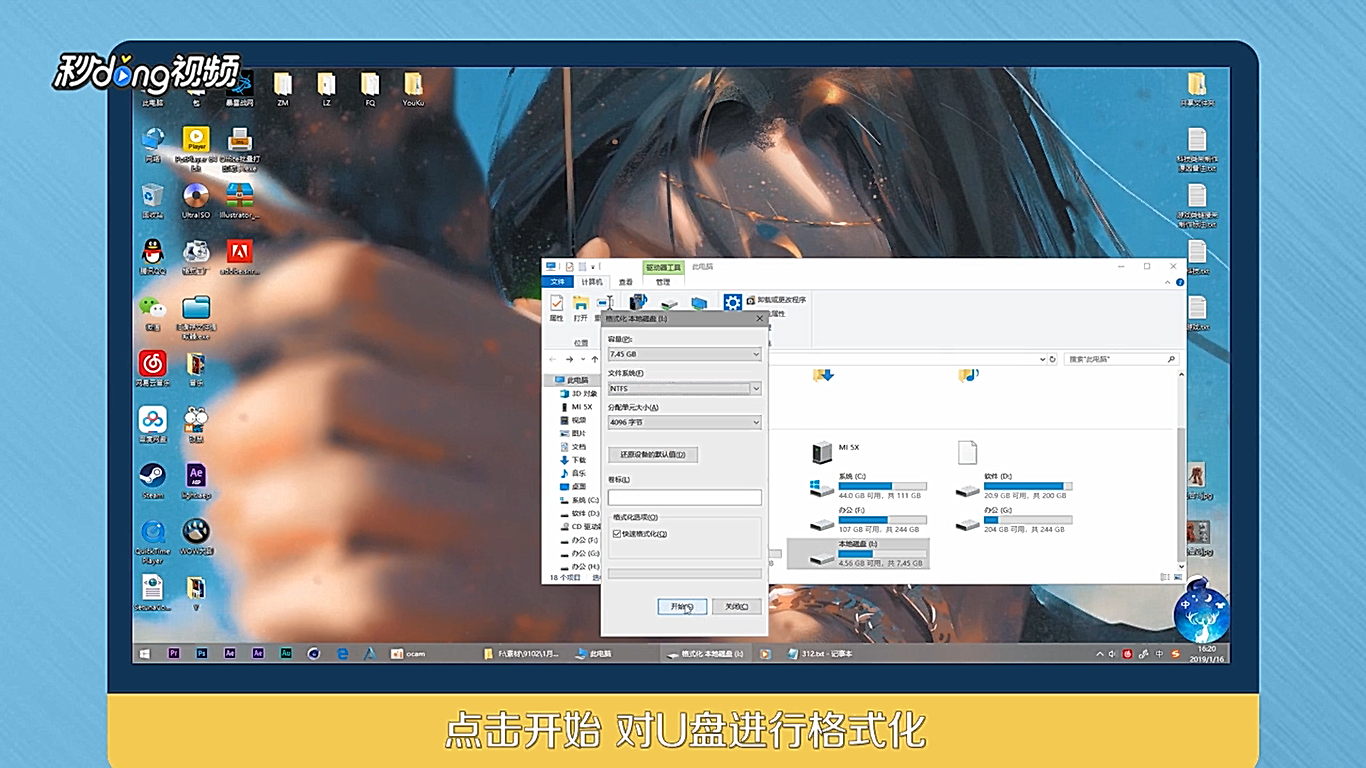Image resolution: width=1366 pixels, height=768 pixels.
Task: Click the music folder icon in Explorer
Action: click(x=967, y=375)
